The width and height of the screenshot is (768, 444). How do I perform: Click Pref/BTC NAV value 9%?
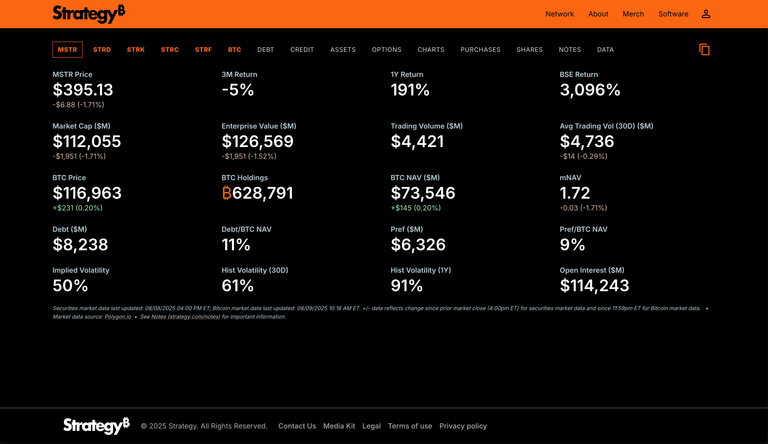572,245
